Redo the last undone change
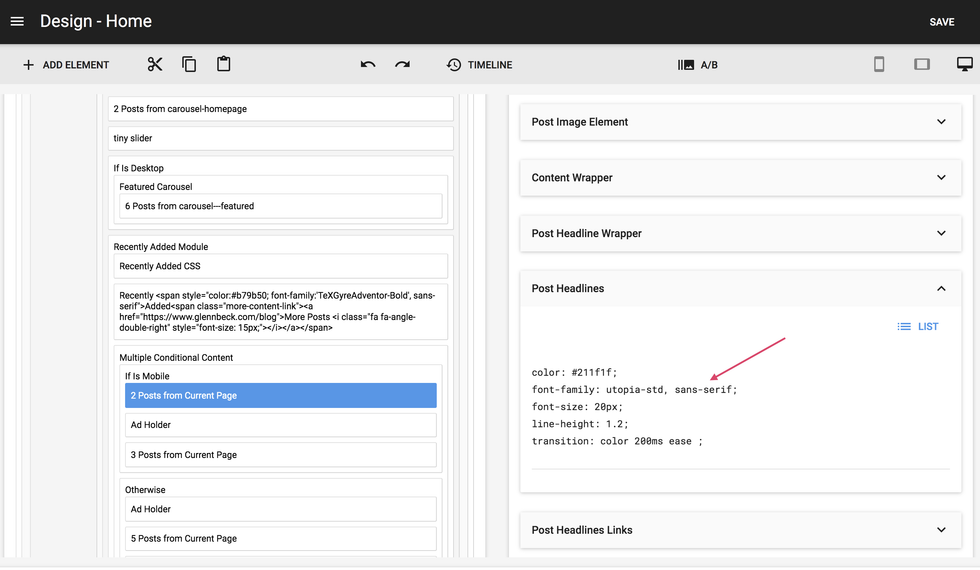Screen dimensions: 980x570 (402, 65)
